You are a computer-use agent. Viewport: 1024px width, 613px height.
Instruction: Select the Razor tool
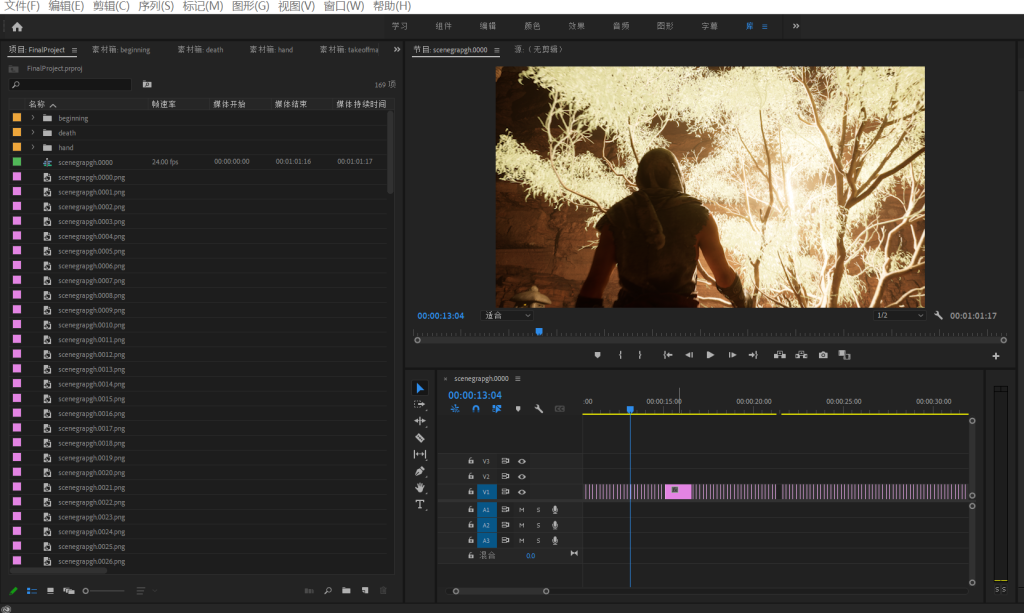(x=420, y=438)
